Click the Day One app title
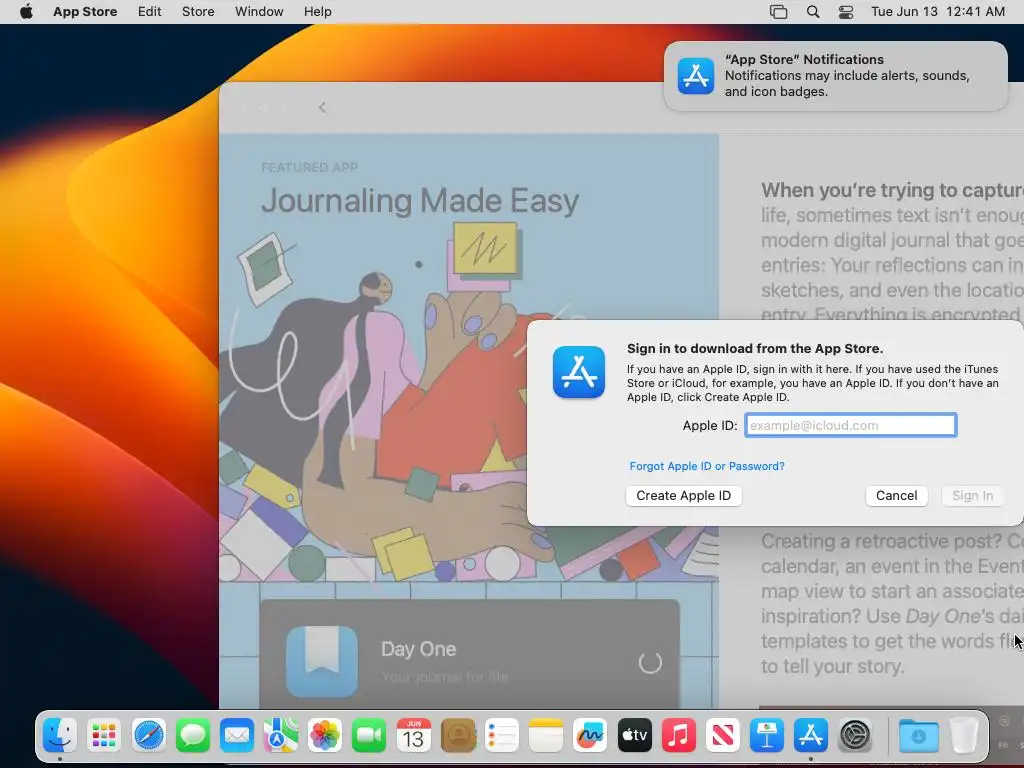1024x768 pixels. pyautogui.click(x=419, y=649)
